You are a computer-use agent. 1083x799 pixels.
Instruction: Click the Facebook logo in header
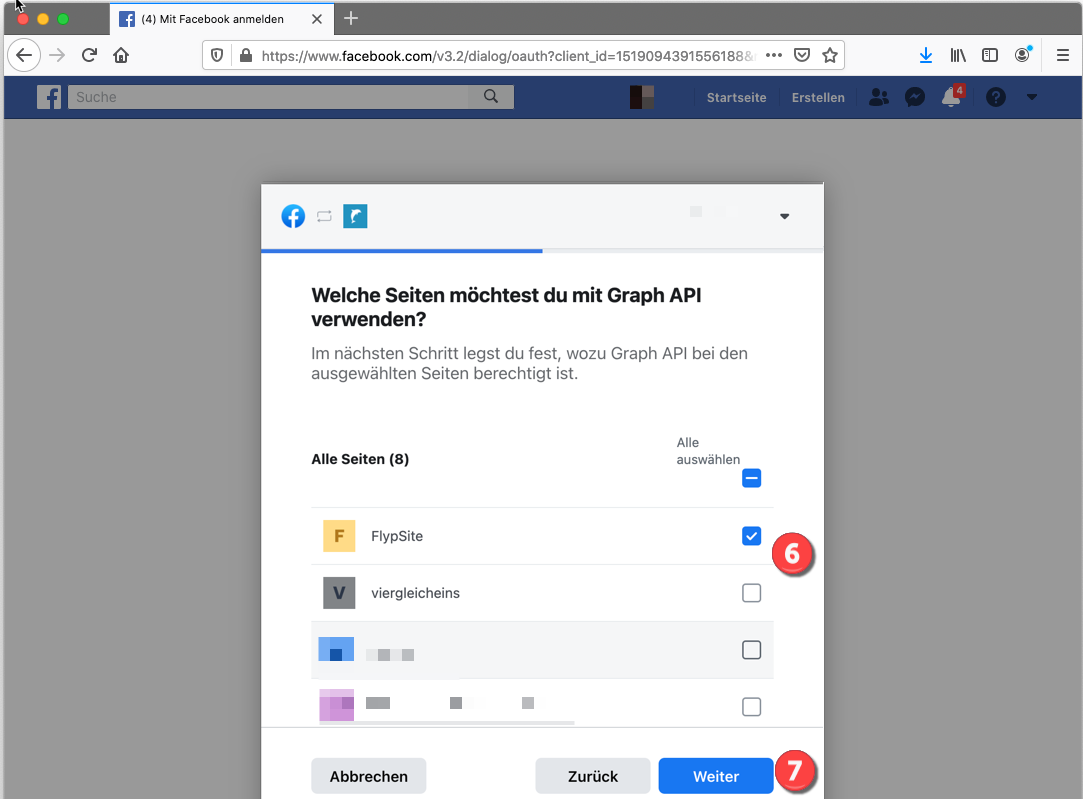(49, 97)
